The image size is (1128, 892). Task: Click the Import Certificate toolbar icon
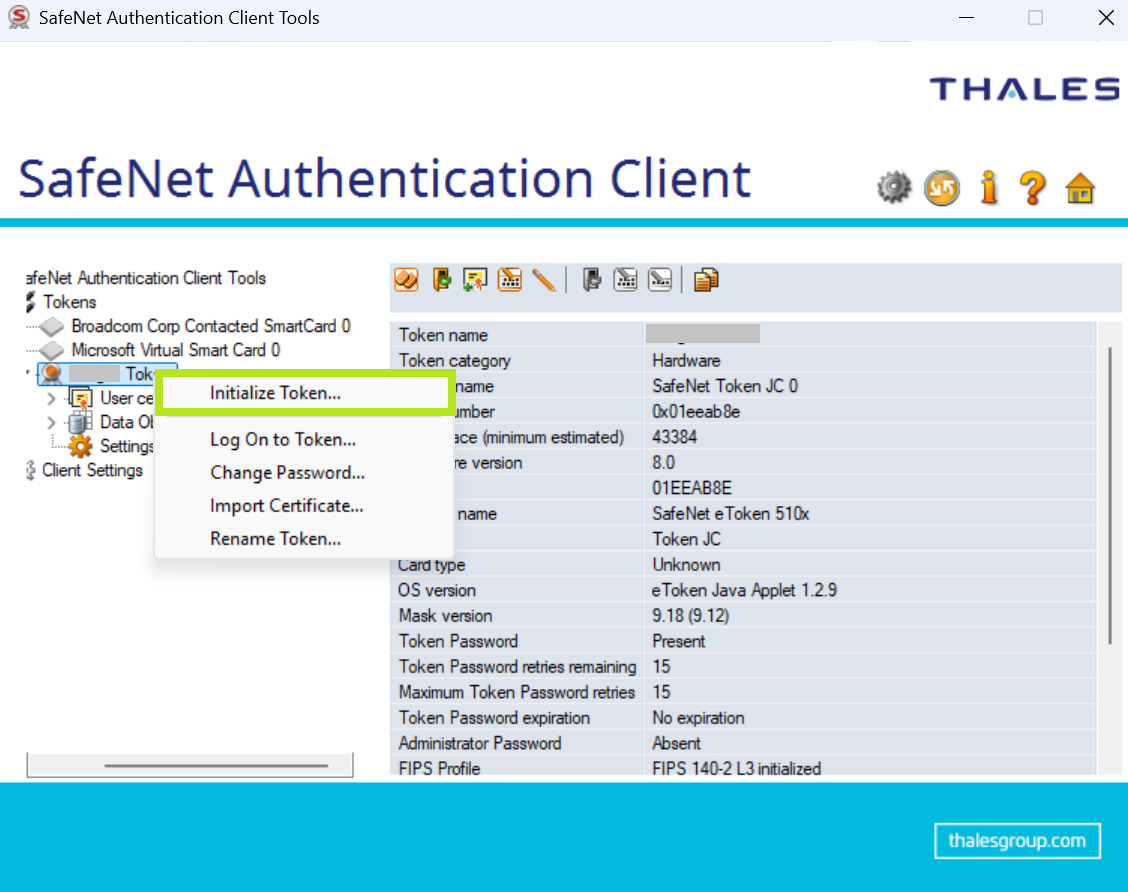(476, 280)
